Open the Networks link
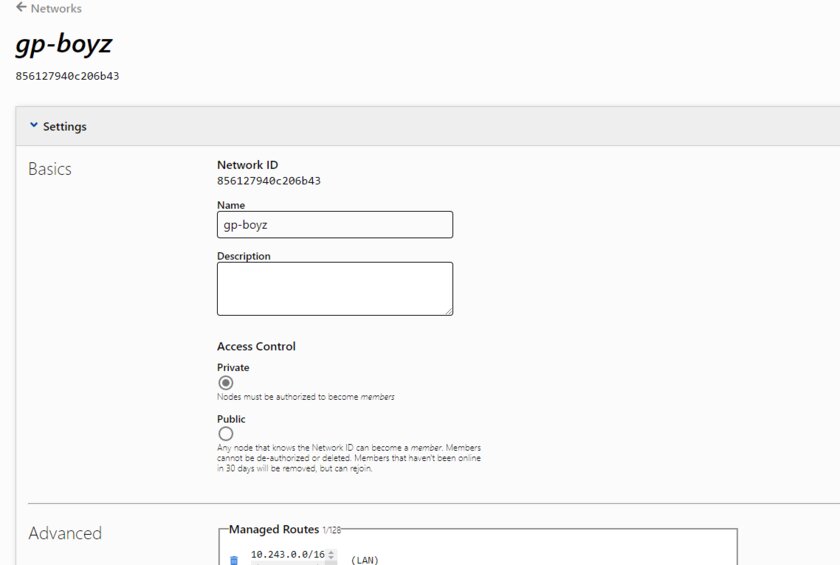Screen dimensions: 840x565 point(56,9)
